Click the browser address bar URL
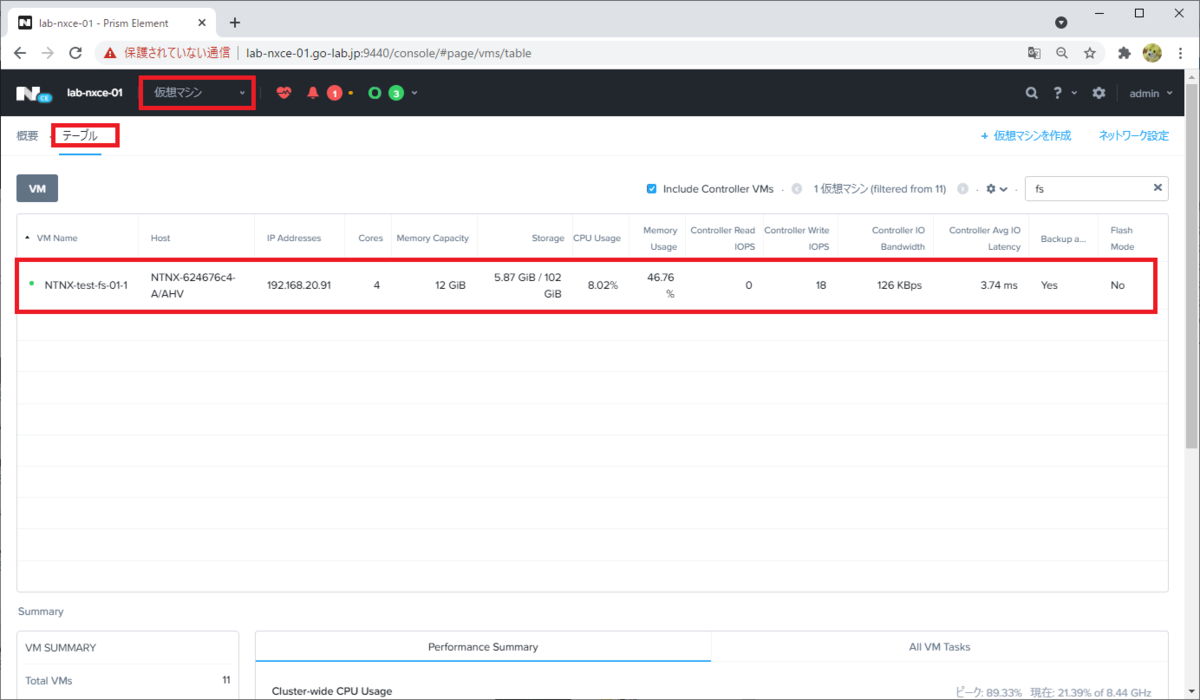 tap(388, 53)
